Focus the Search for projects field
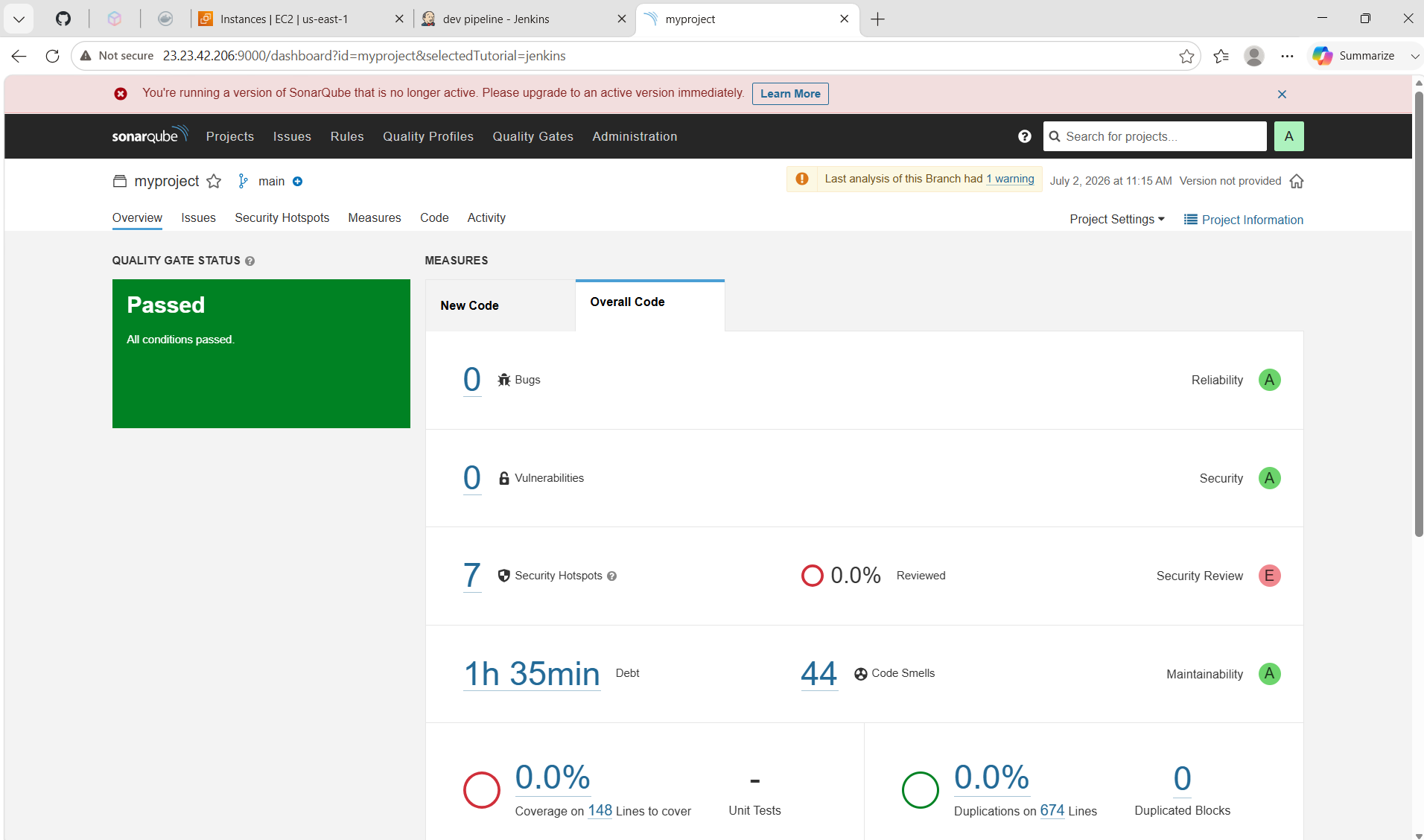The width and height of the screenshot is (1424, 840). [1154, 136]
